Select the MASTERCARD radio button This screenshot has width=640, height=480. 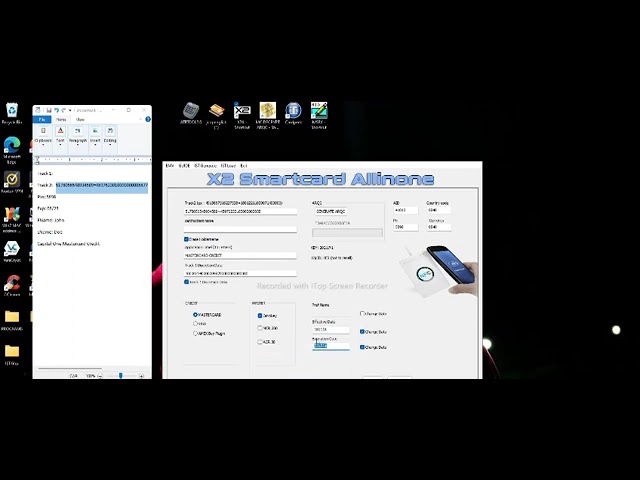click(195, 315)
